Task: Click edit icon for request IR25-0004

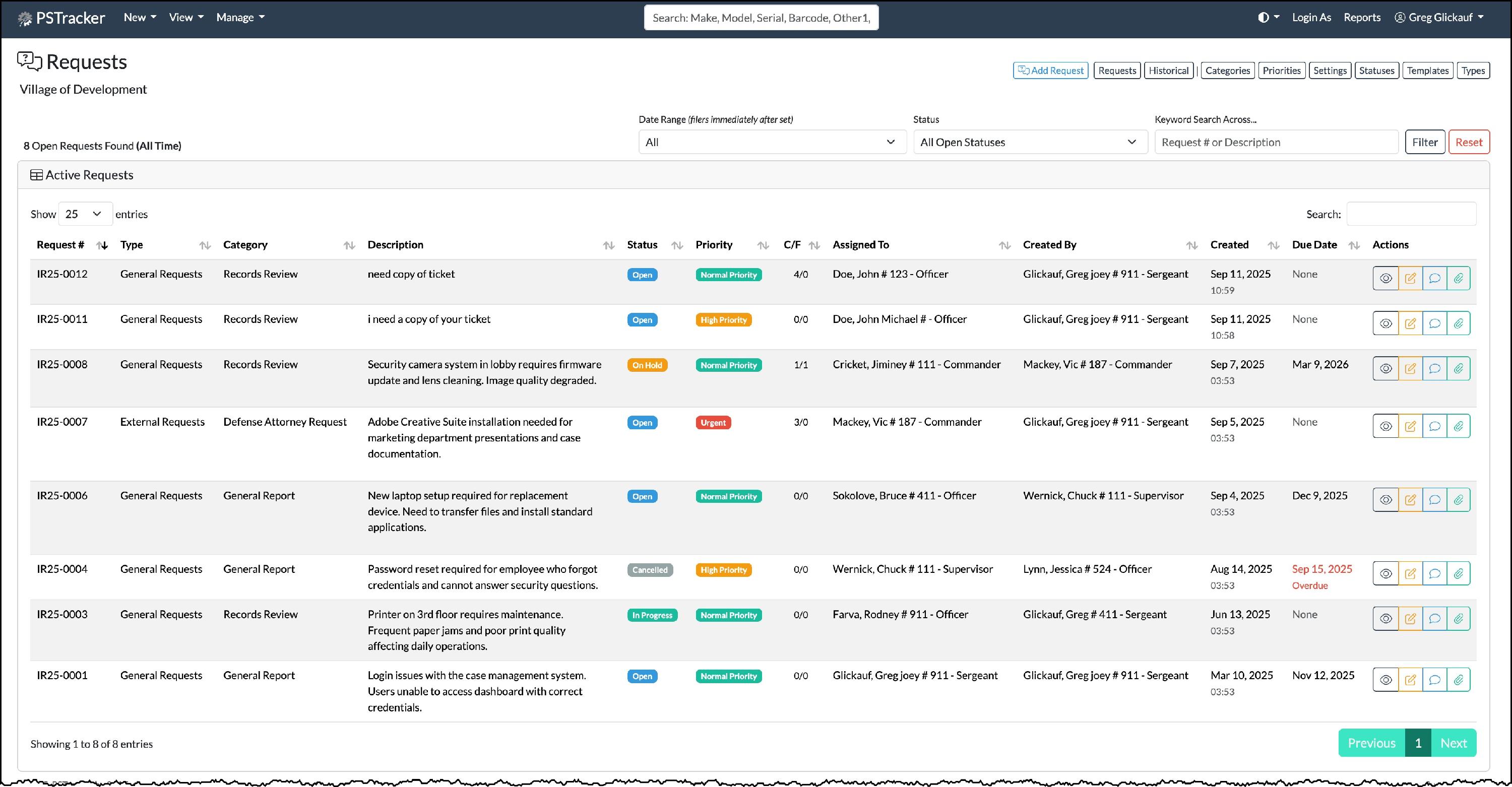Action: (1410, 573)
